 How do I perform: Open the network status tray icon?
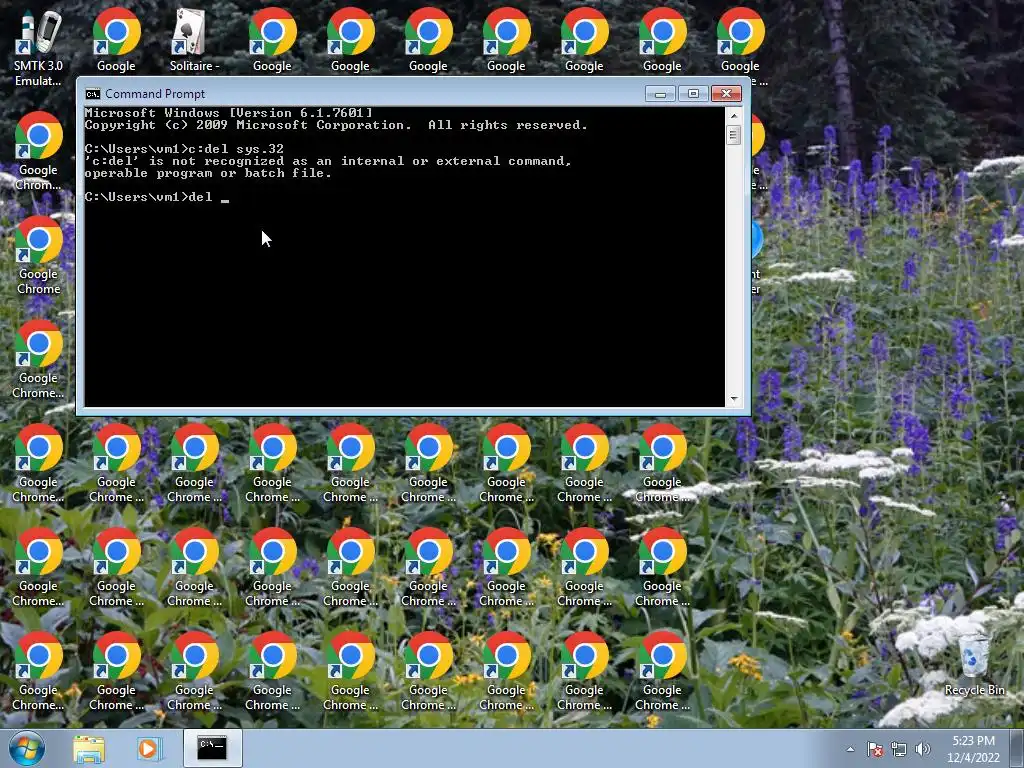coord(899,749)
